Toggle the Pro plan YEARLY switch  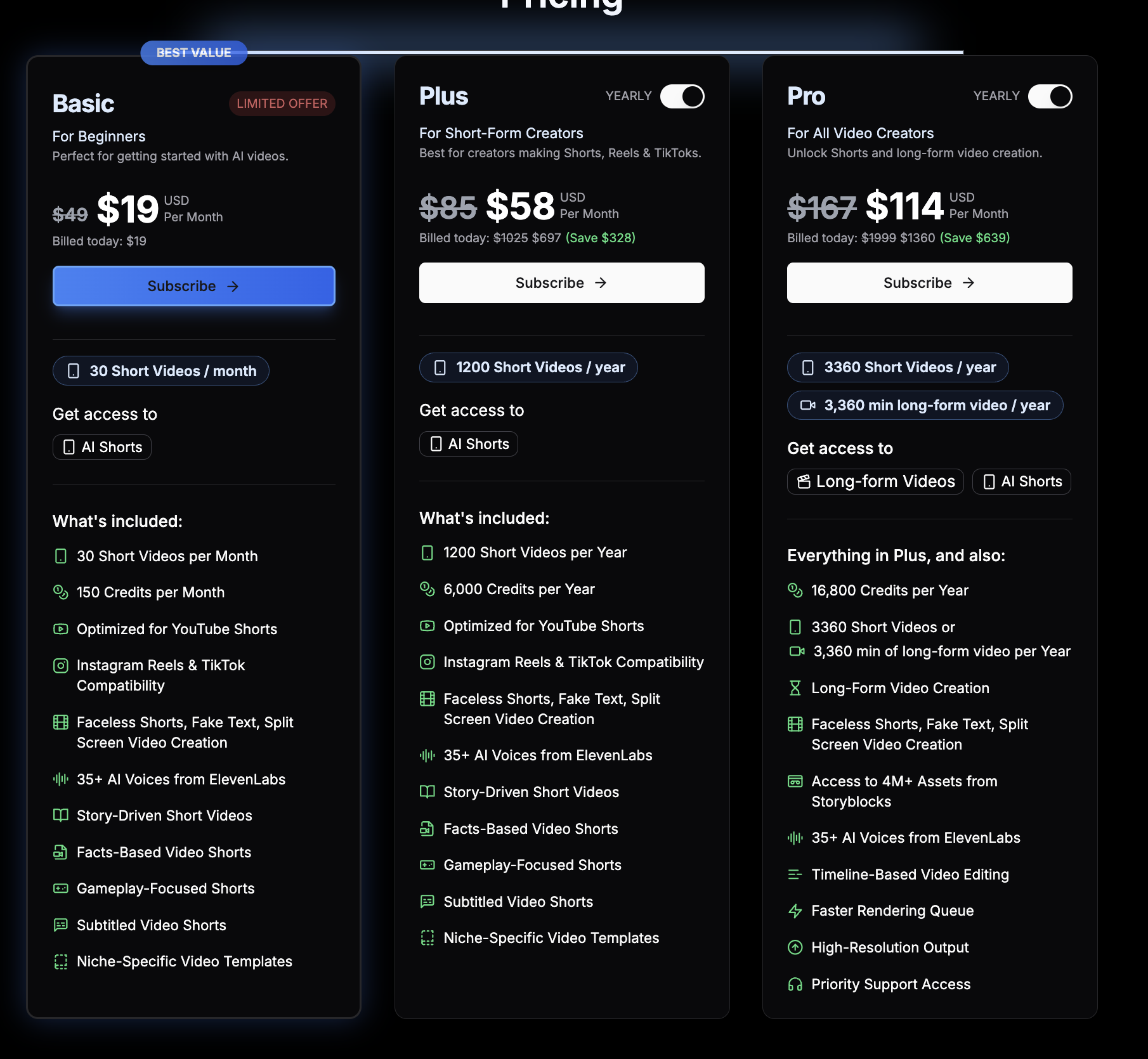1050,96
